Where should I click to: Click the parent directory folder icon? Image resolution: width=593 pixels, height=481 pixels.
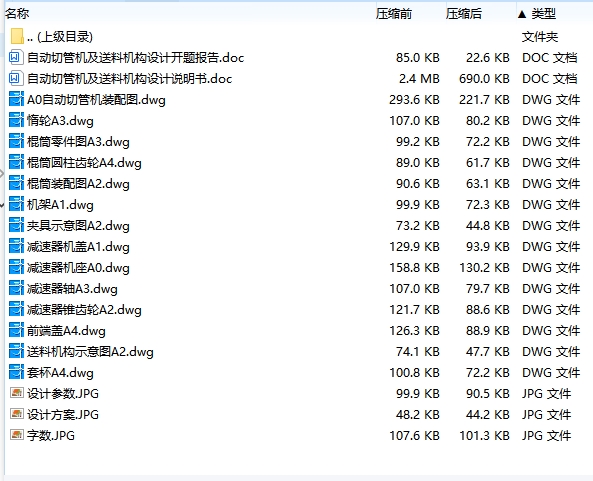click(17, 36)
